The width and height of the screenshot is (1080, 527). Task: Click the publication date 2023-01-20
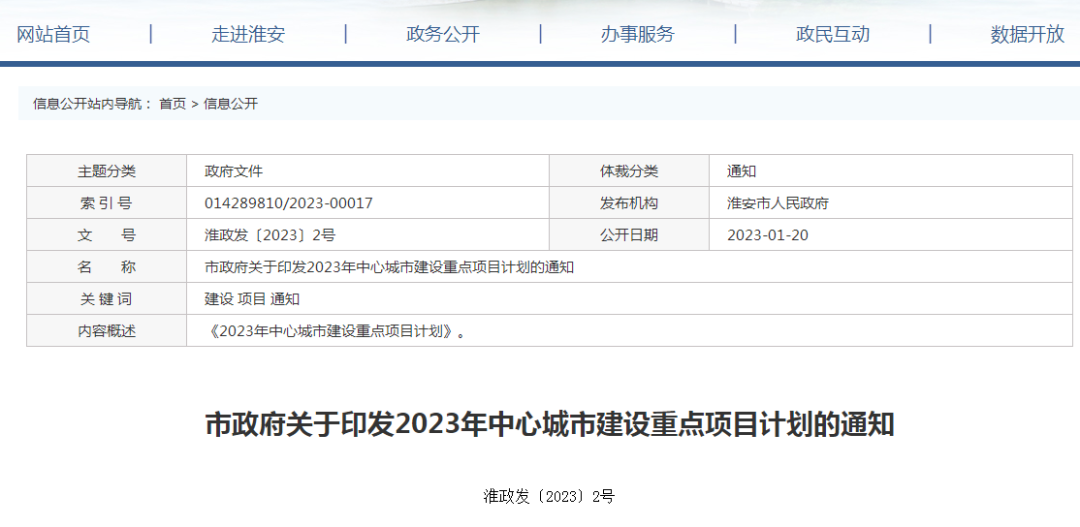tap(767, 235)
